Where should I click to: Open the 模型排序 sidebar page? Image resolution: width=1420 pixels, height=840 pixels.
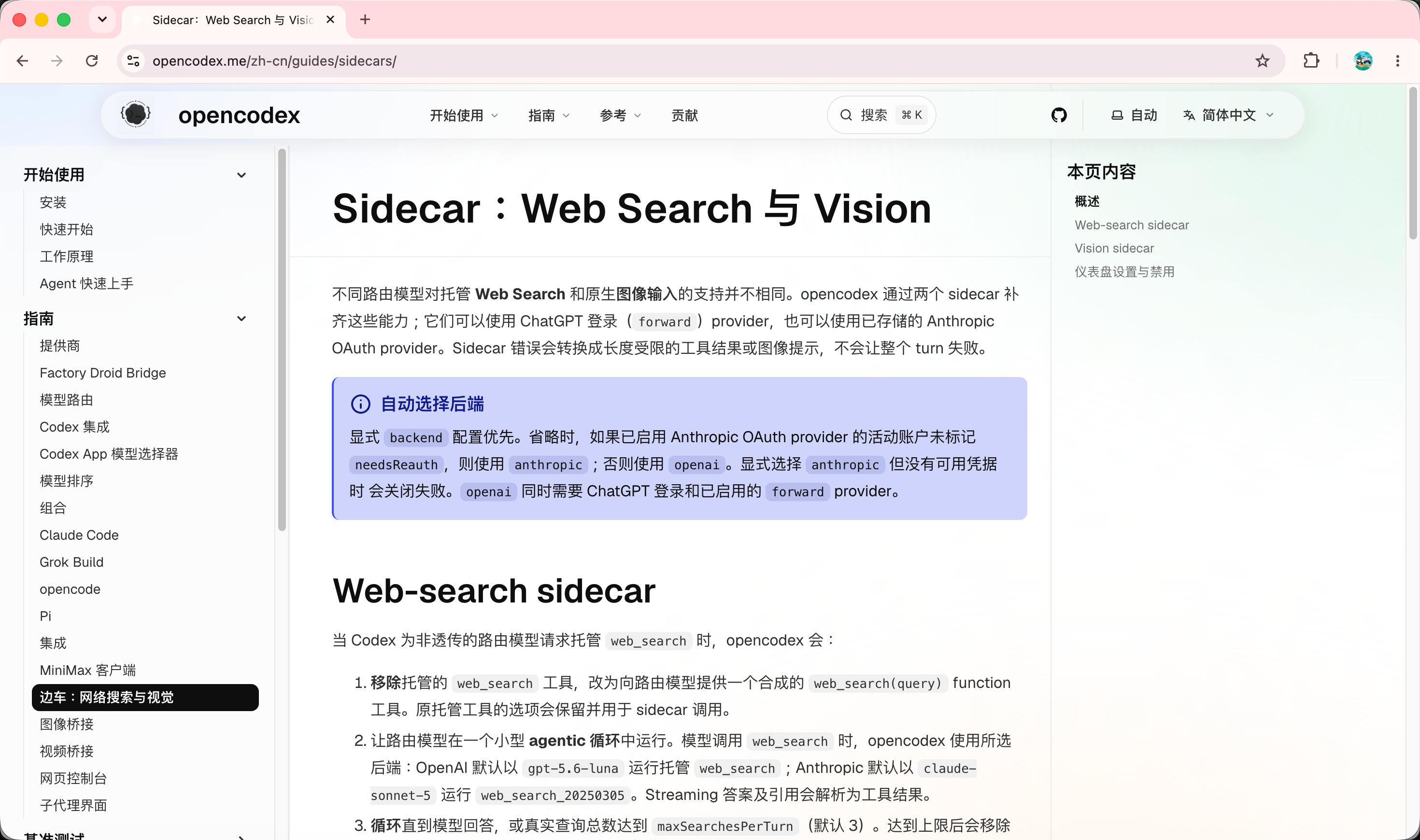66,481
